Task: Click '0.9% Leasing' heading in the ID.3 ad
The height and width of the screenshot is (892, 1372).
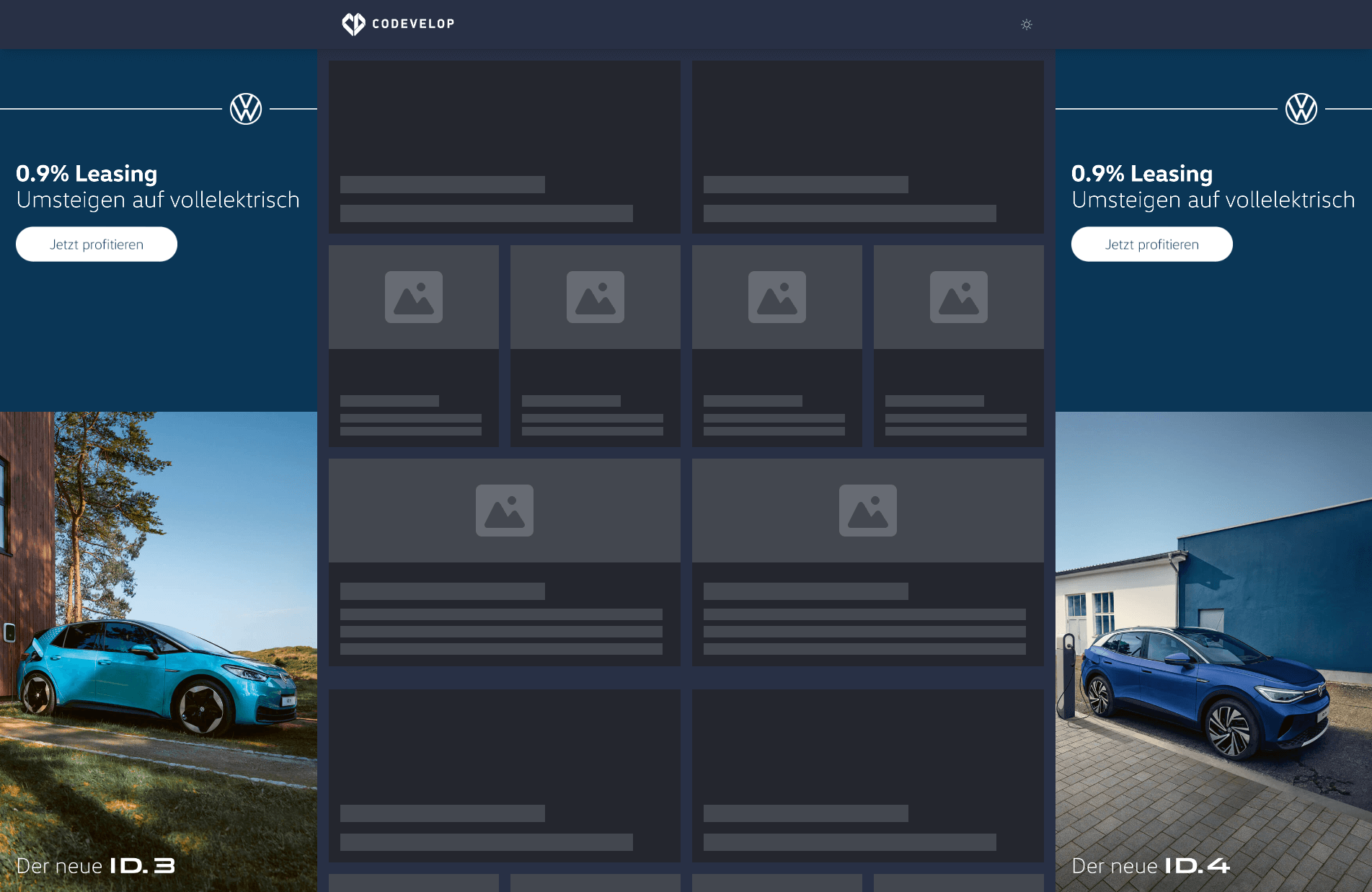Action: tap(87, 174)
